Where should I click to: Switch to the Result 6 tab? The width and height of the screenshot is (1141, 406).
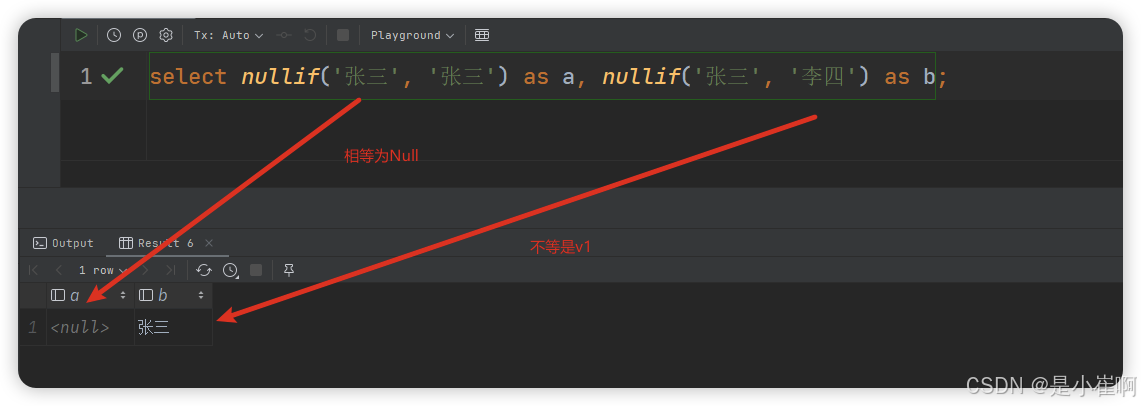coord(157,243)
